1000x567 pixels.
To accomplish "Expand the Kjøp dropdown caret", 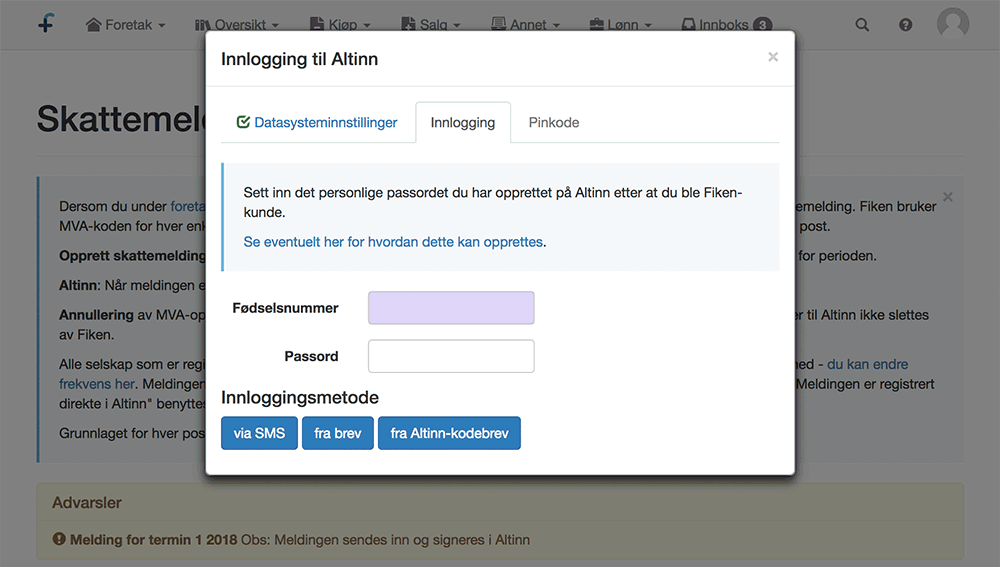I will (x=367, y=26).
